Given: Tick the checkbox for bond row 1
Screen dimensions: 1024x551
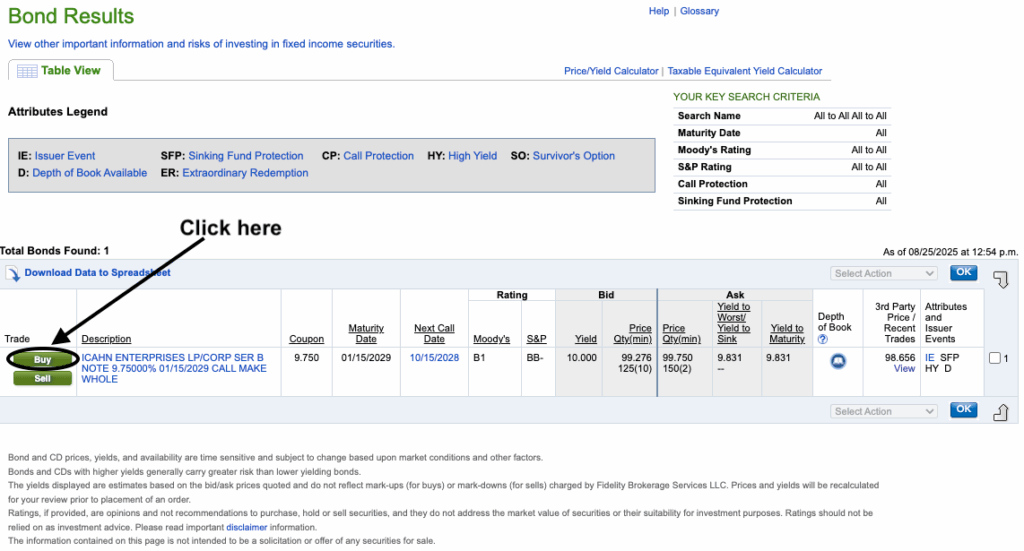Looking at the screenshot, I should pos(994,358).
